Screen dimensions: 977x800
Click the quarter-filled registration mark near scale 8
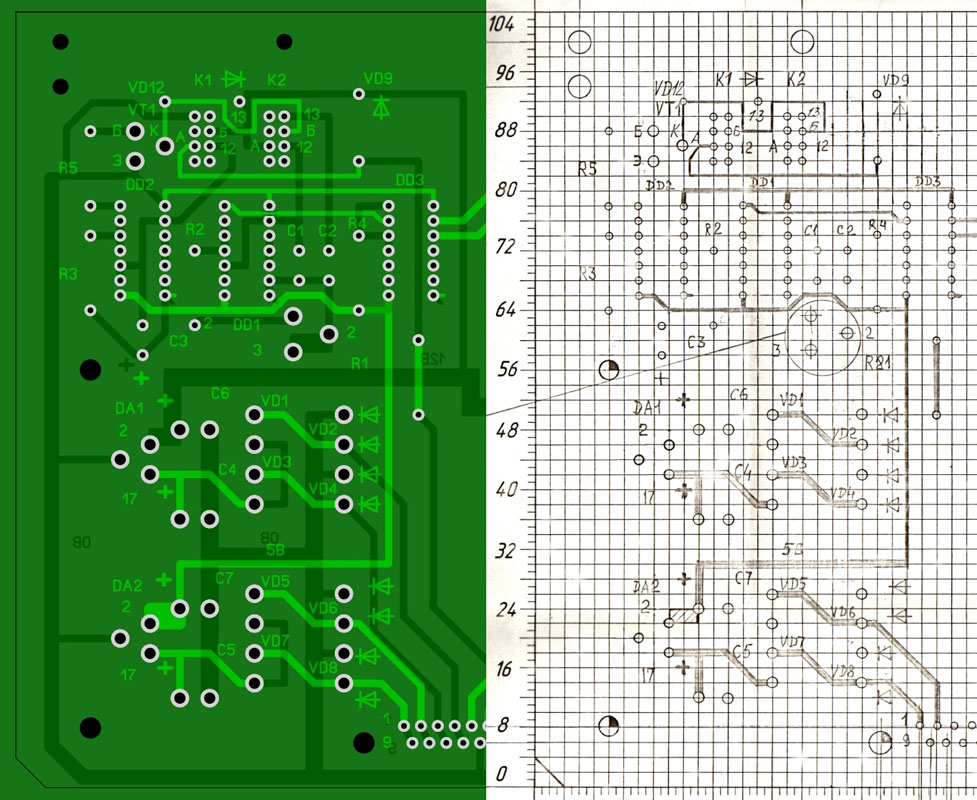point(609,725)
